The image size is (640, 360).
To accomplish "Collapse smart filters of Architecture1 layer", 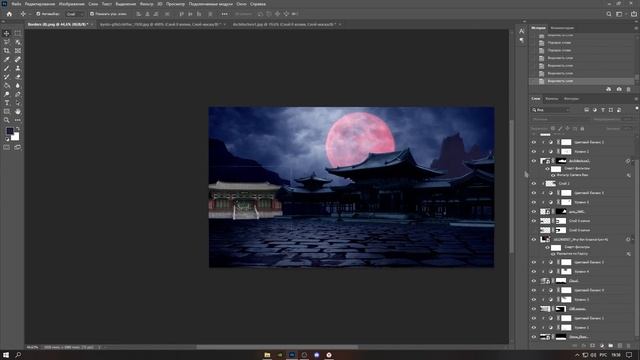I will pyautogui.click(x=632, y=161).
